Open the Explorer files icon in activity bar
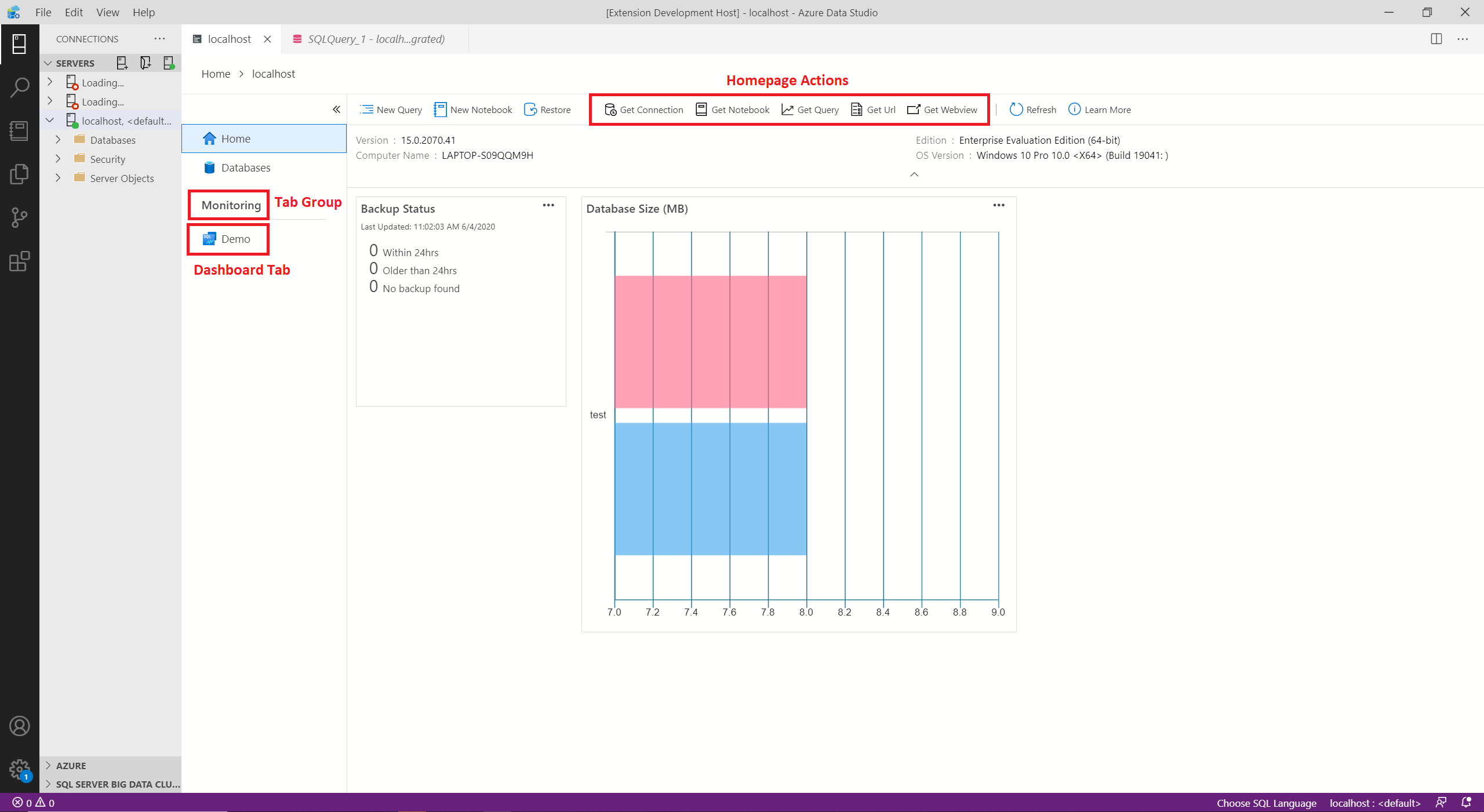 point(19,174)
